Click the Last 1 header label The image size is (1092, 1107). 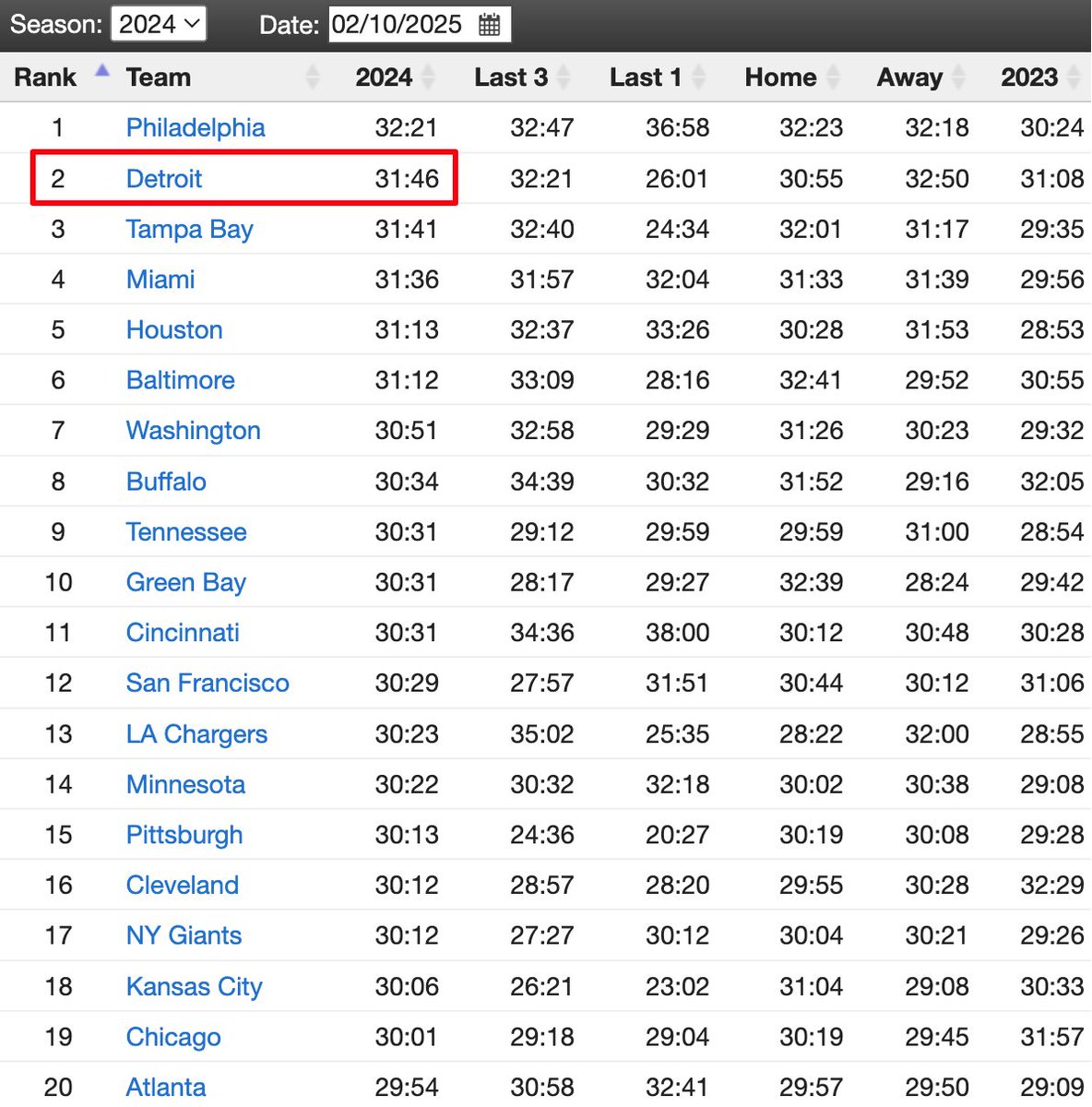646,77
